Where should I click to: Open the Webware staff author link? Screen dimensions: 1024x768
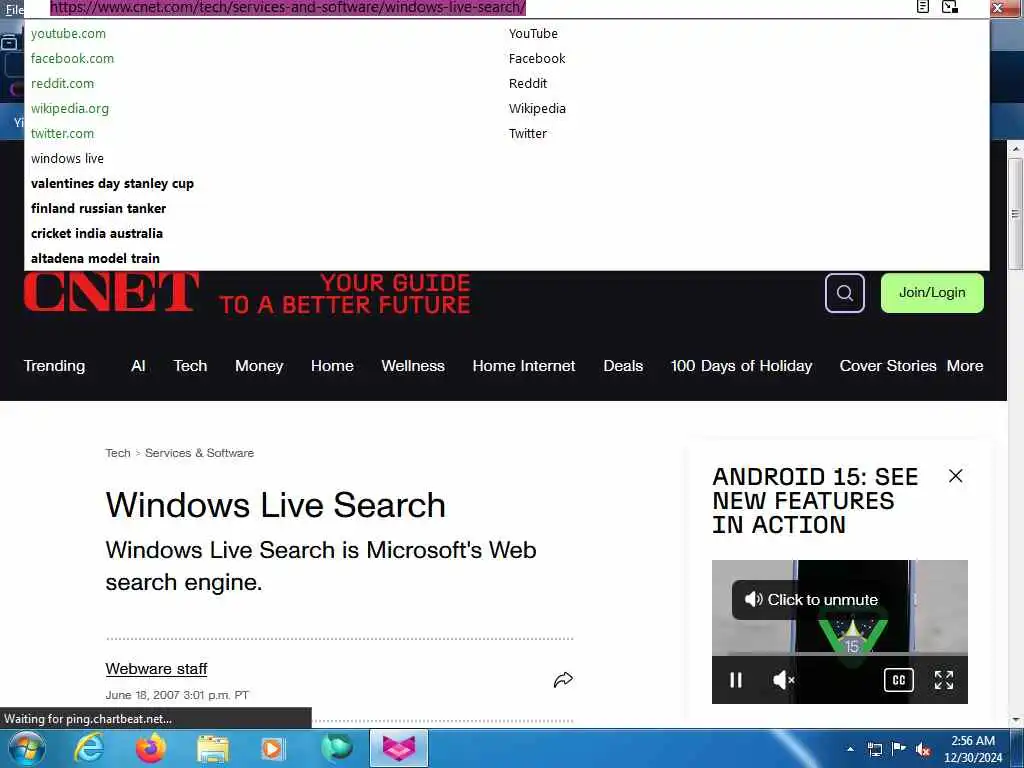[x=156, y=669]
